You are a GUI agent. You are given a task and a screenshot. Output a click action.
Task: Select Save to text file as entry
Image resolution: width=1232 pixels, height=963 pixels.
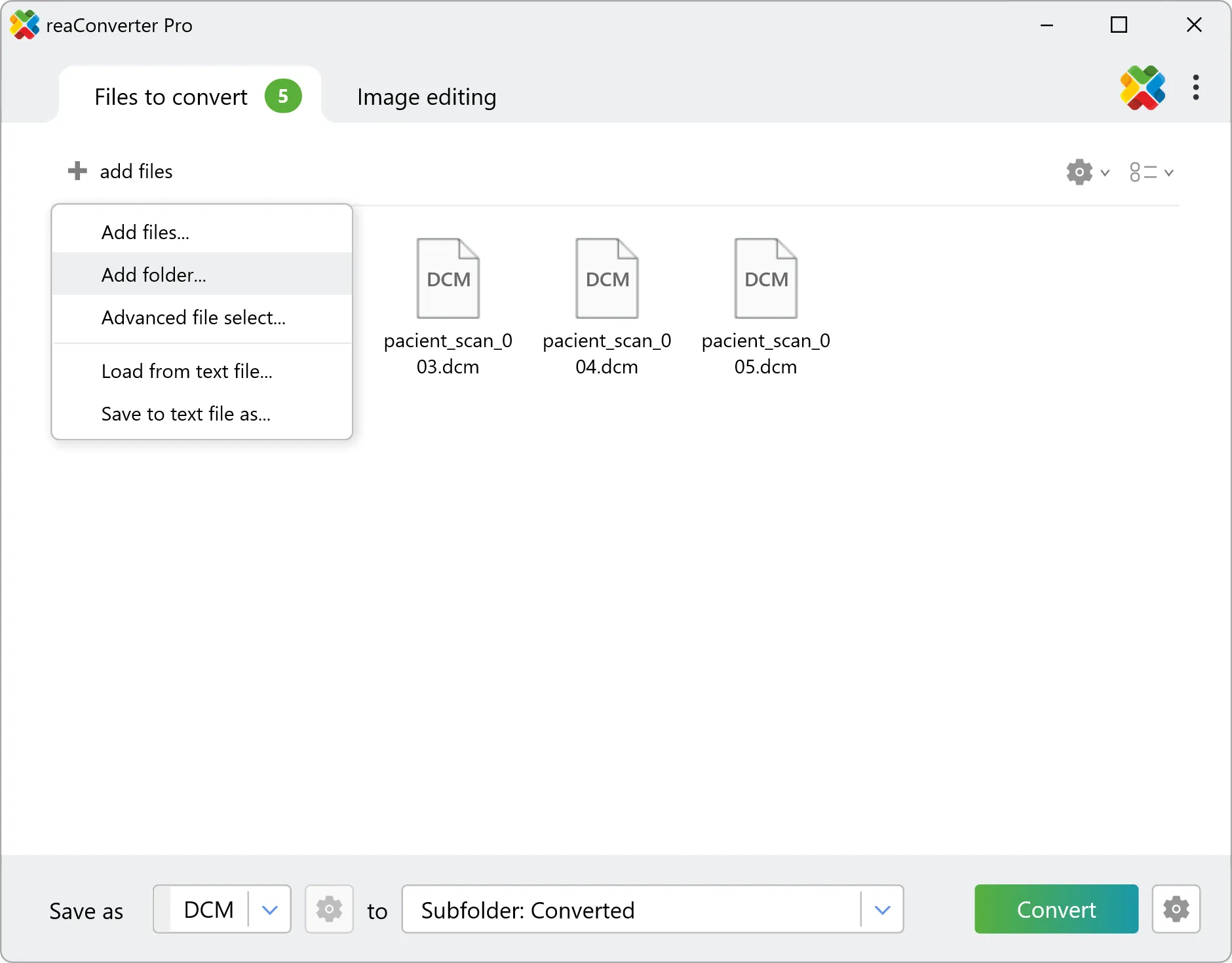coord(185,413)
